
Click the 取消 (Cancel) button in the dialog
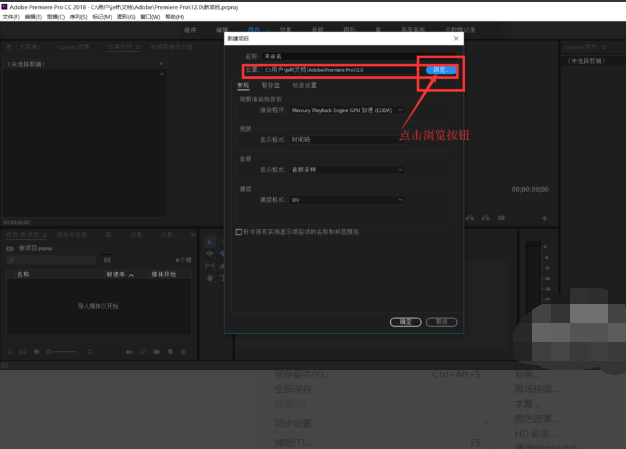441,322
